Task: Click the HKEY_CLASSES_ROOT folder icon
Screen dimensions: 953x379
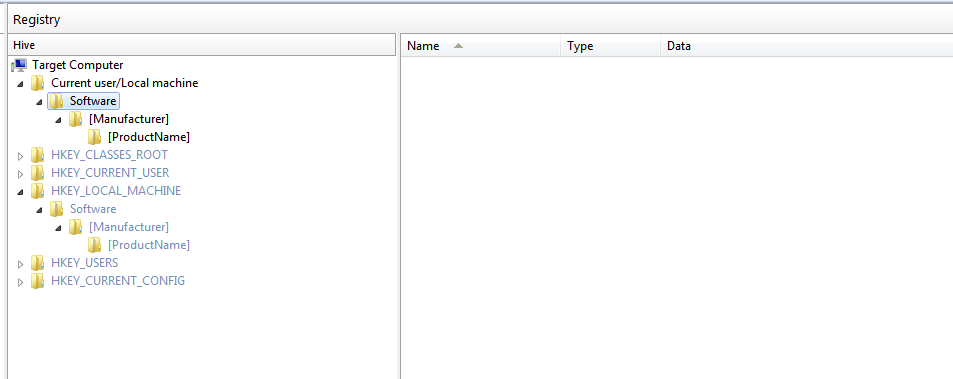Action: pos(38,155)
